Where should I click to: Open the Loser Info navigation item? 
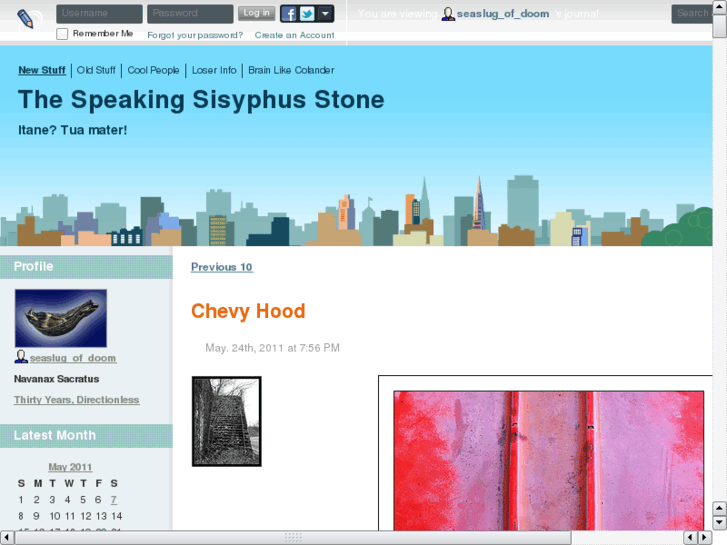click(214, 70)
